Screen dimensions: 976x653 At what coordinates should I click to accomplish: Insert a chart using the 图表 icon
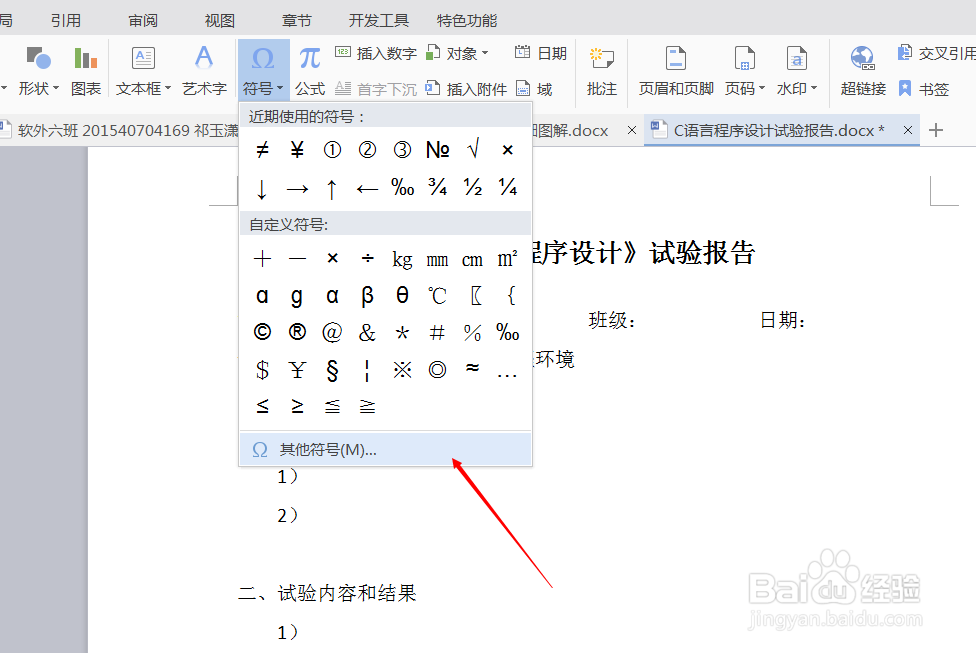(86, 71)
